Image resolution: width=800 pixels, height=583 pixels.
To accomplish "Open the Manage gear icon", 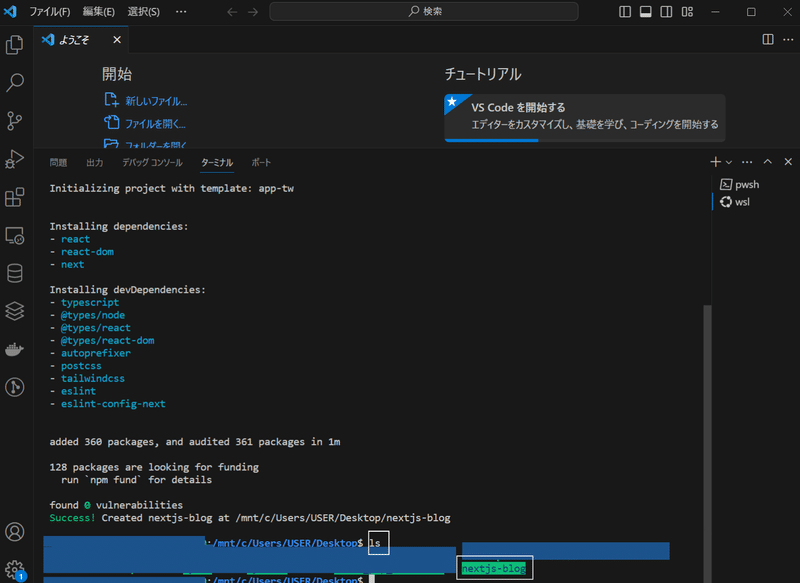I will click(14, 569).
